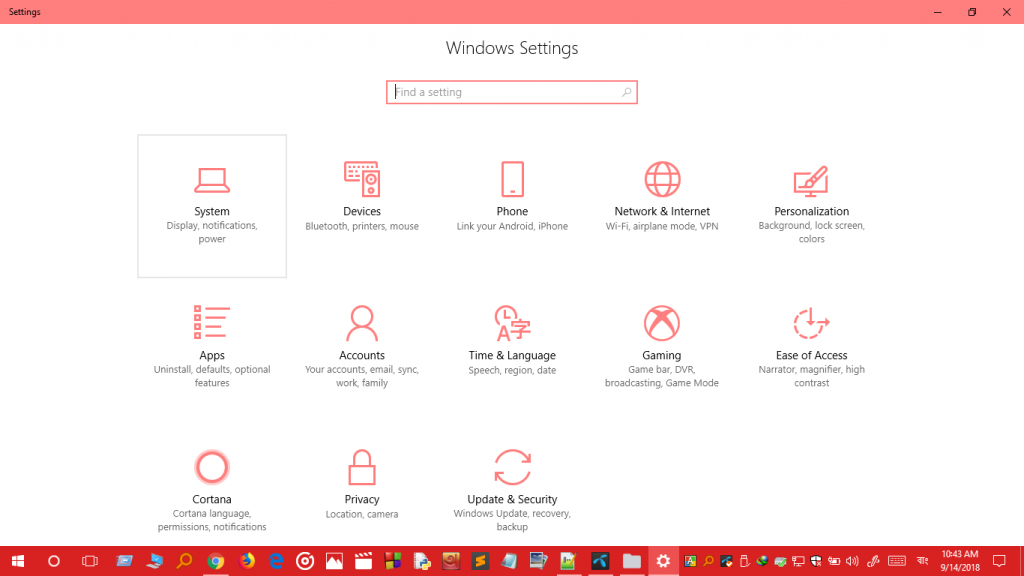The height and width of the screenshot is (576, 1024).
Task: Click the active Settings gear in the taskbar
Action: (663, 561)
